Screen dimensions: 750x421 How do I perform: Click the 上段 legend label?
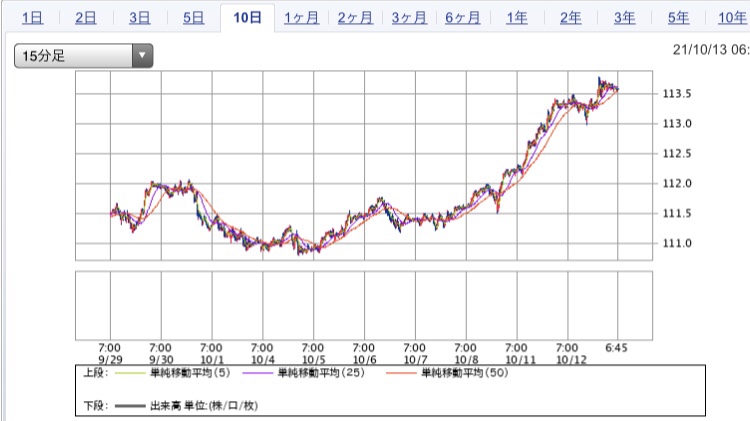click(x=96, y=373)
